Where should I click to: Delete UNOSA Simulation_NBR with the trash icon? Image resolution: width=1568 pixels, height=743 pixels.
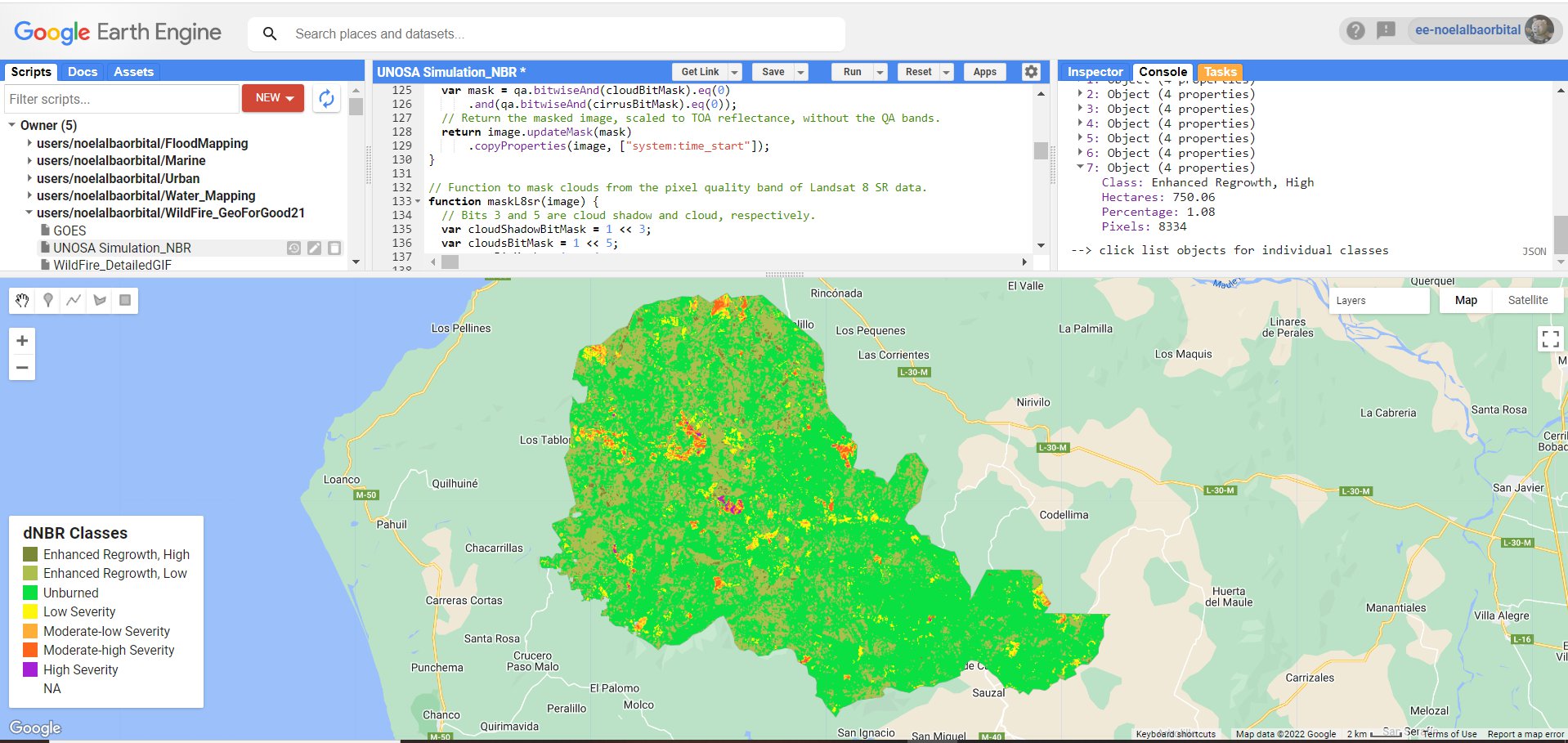(334, 248)
